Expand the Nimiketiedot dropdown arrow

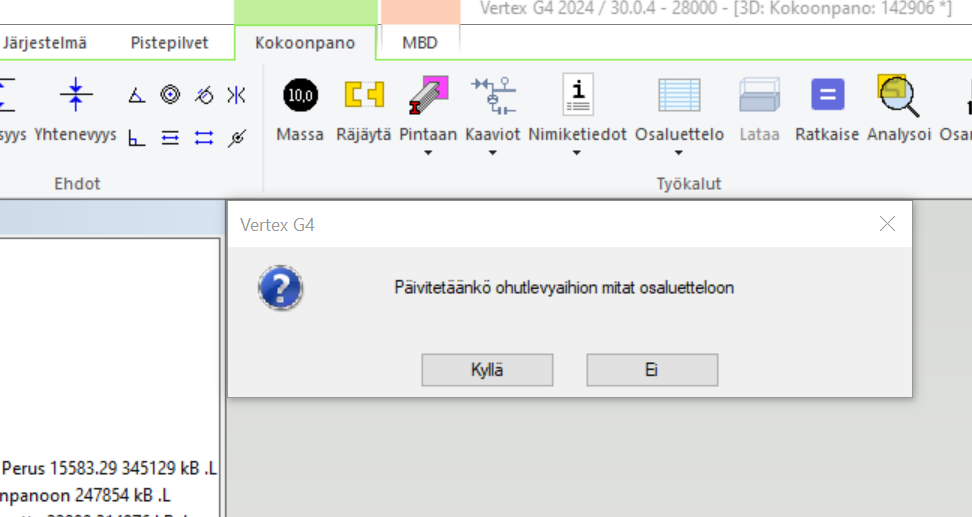tap(577, 153)
